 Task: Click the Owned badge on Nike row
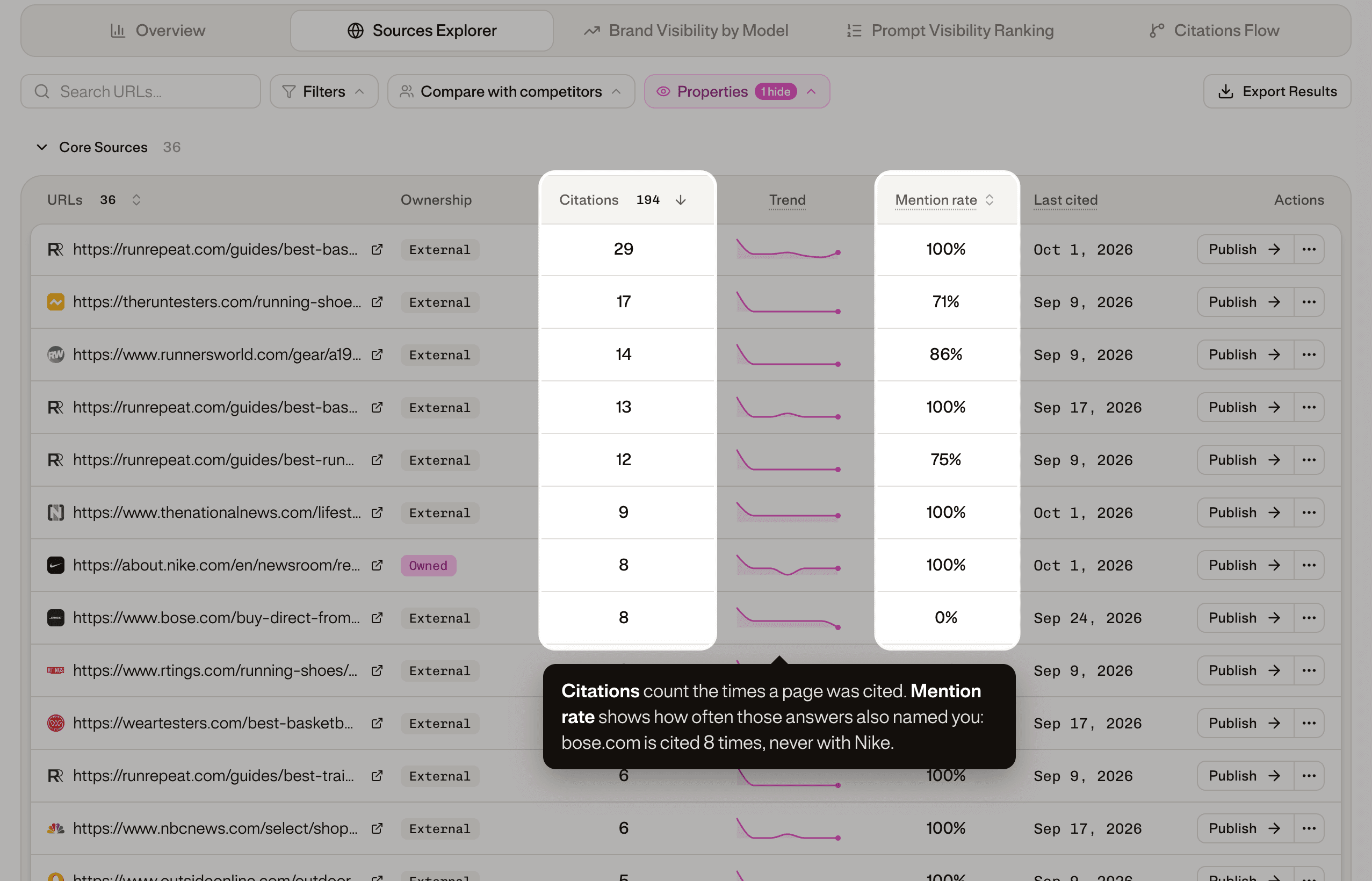(x=428, y=565)
